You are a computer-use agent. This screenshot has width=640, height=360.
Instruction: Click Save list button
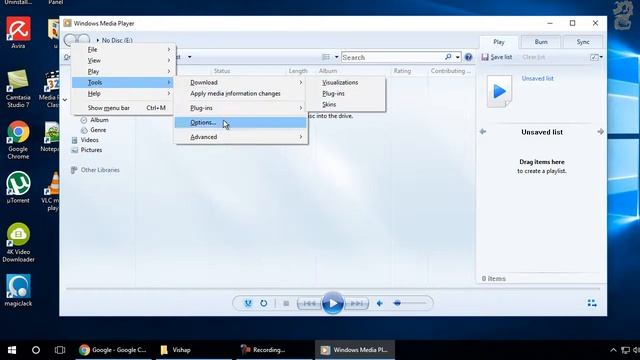pos(496,57)
